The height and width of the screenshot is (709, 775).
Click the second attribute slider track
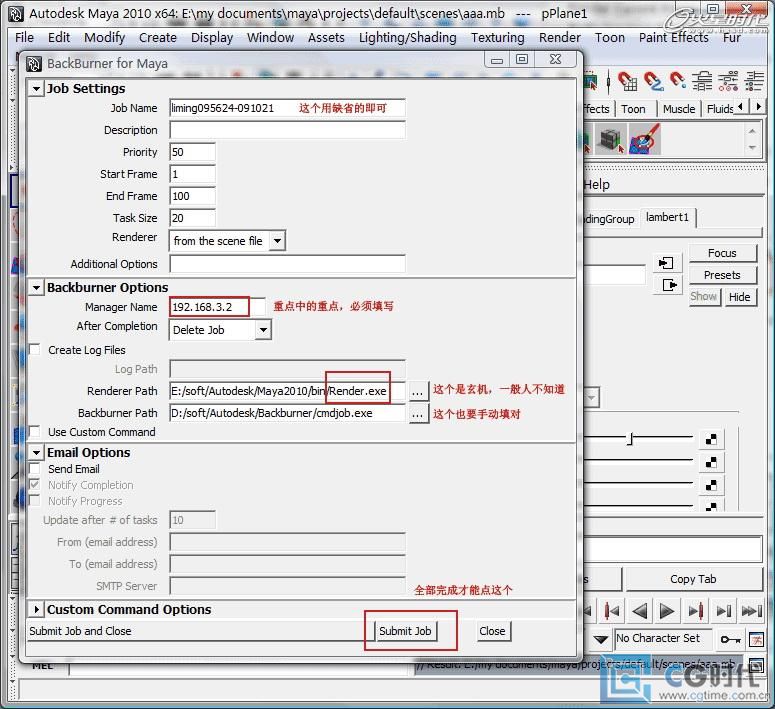pos(639,460)
